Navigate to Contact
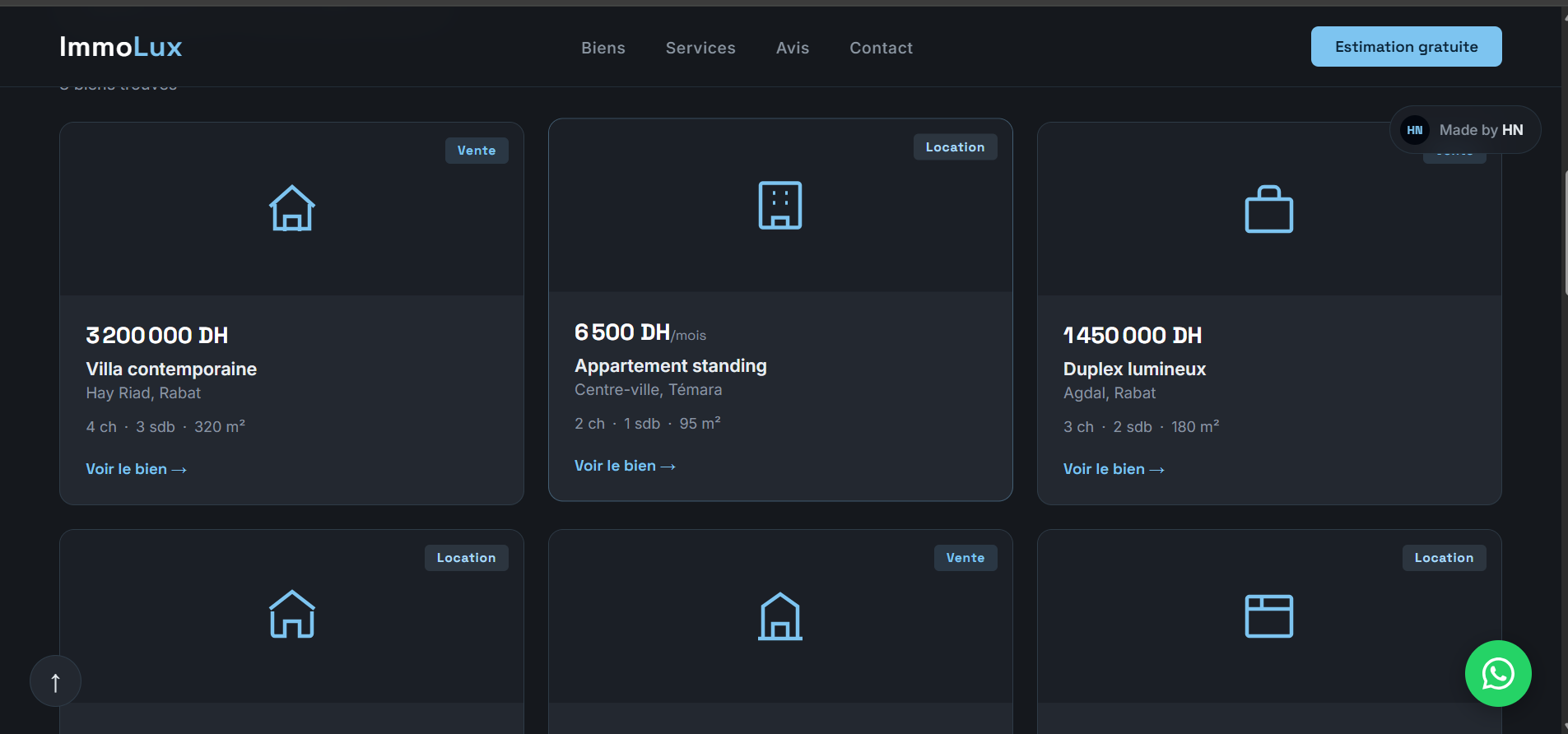Viewport: 1568px width, 734px height. [x=882, y=48]
